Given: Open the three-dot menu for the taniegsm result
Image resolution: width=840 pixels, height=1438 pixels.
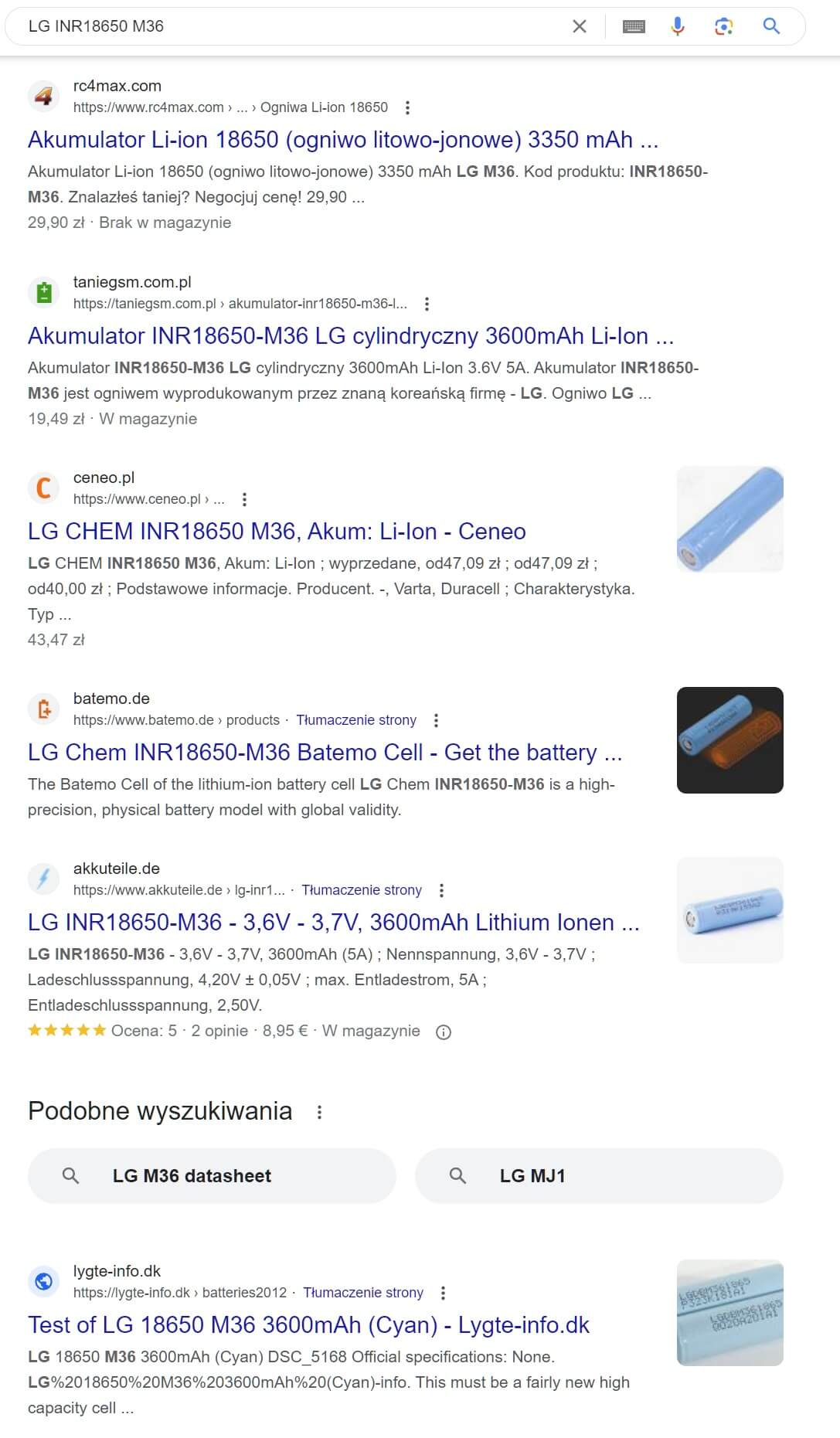Looking at the screenshot, I should tap(427, 304).
